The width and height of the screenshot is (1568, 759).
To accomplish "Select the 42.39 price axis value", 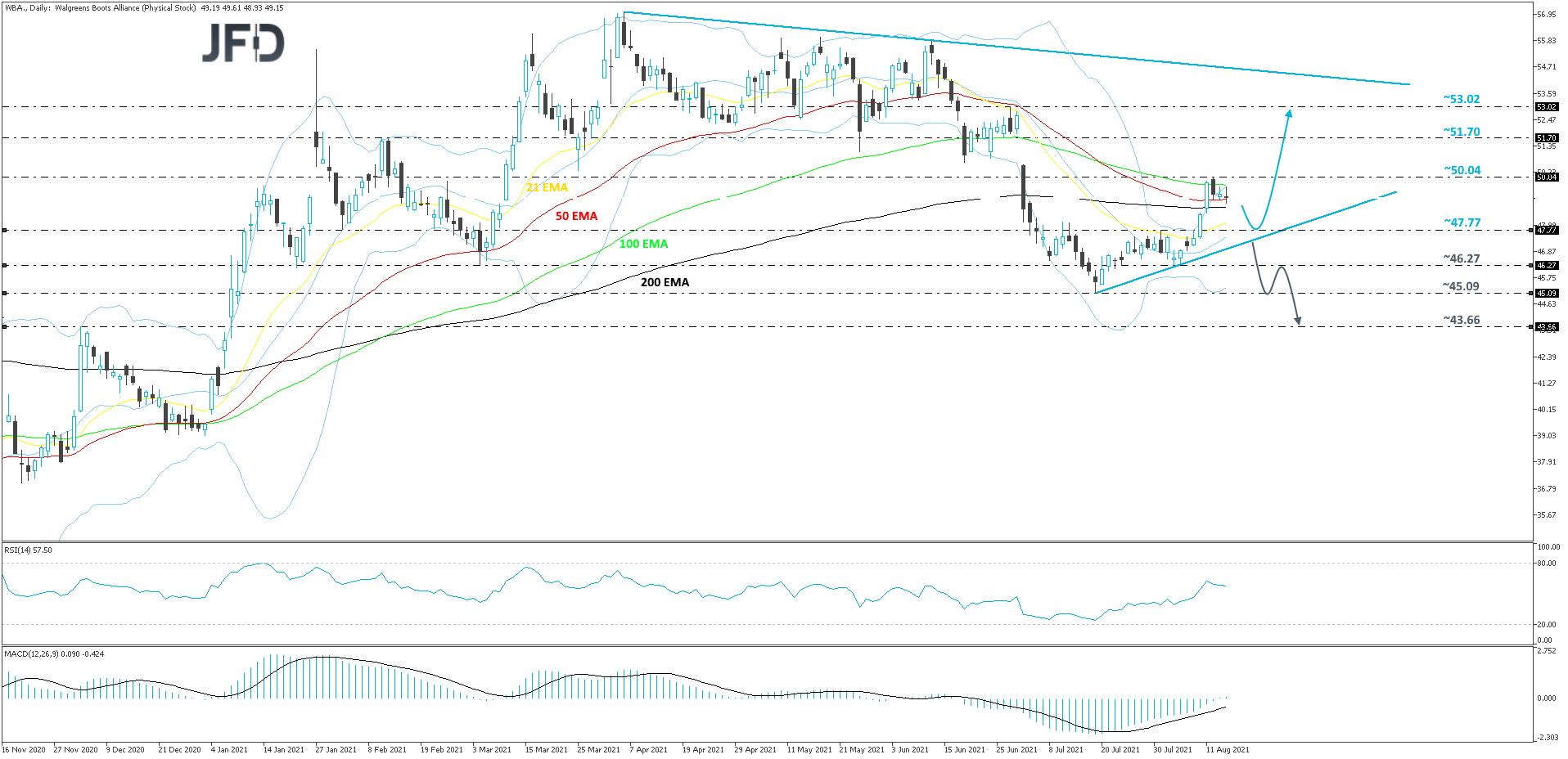I will (x=1547, y=357).
